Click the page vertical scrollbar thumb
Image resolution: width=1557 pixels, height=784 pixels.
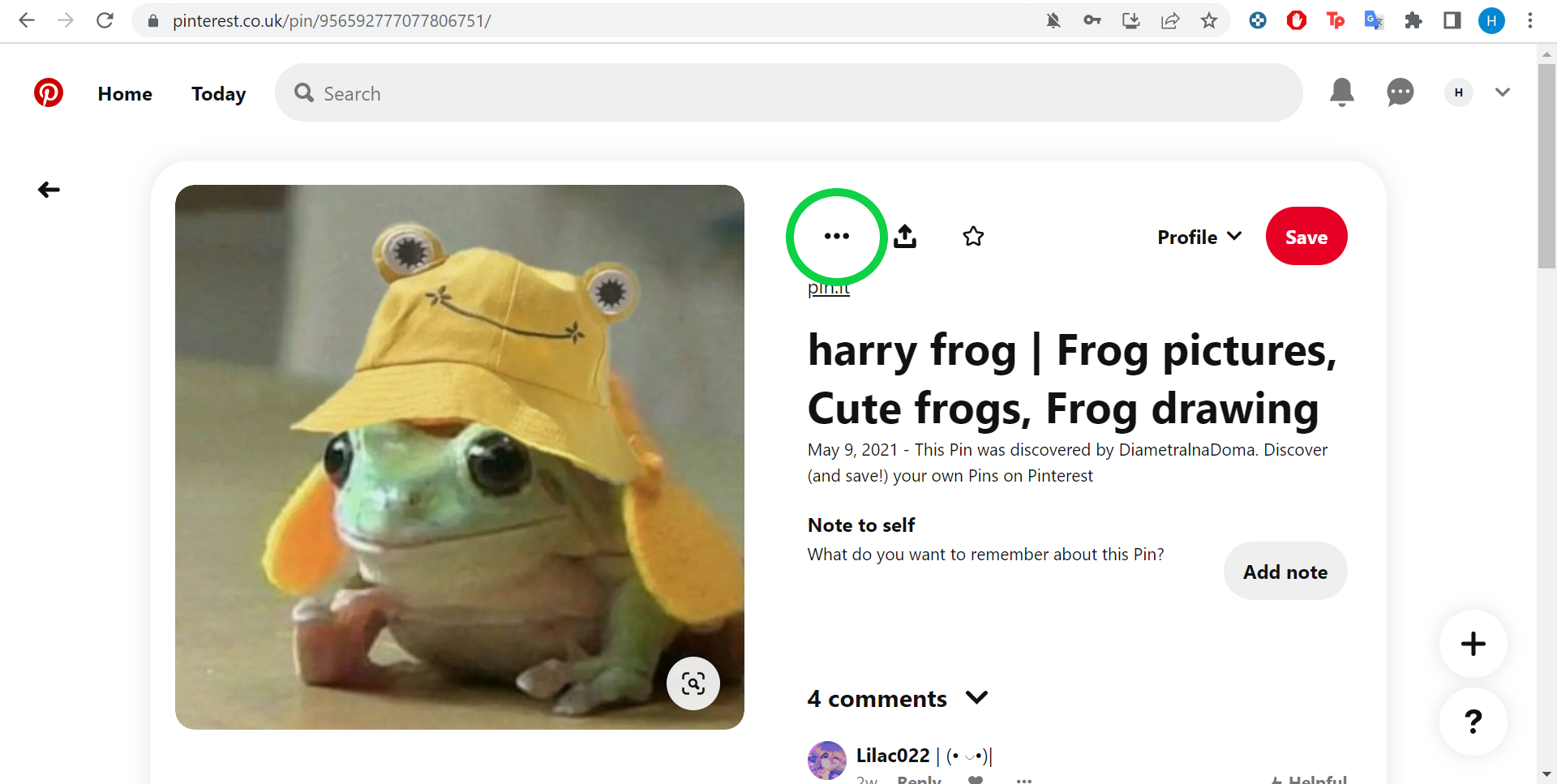point(1546,166)
